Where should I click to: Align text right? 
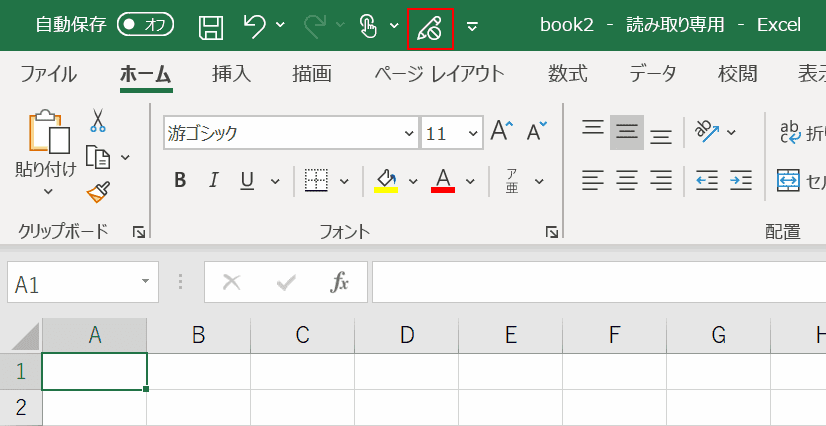(661, 181)
